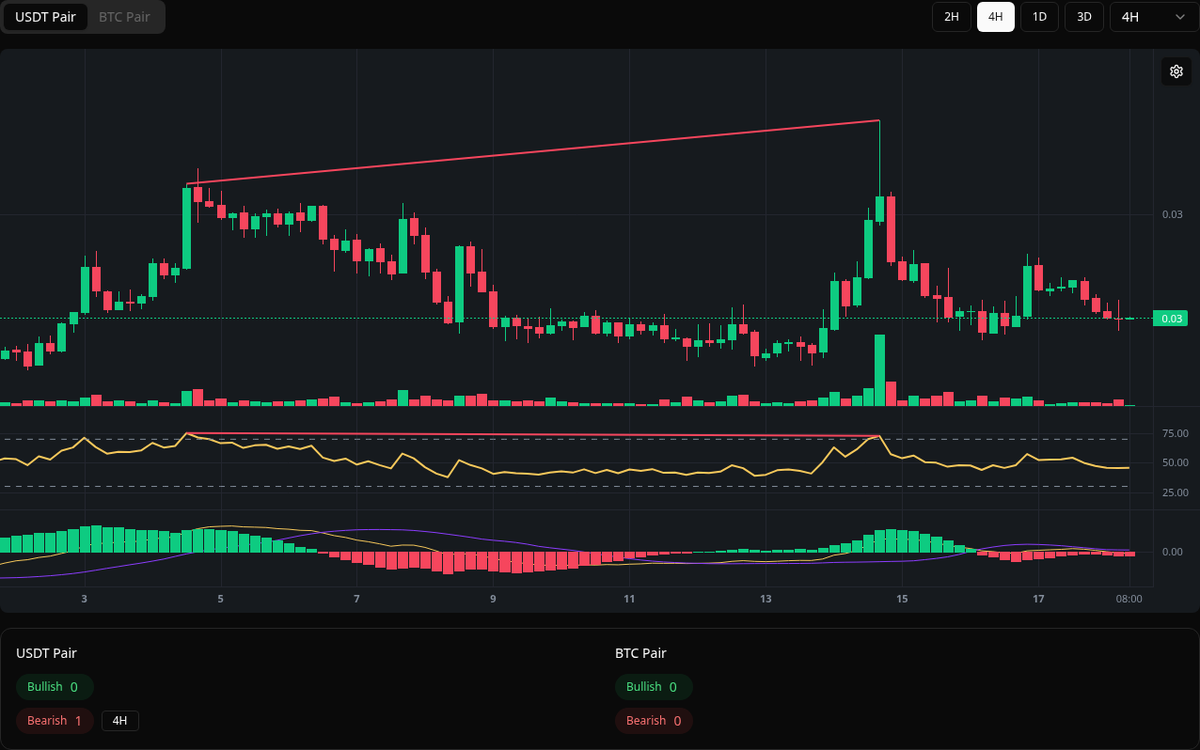Click the 4H tag beside the Bearish signal
Viewport: 1200px width, 750px height.
tap(120, 720)
